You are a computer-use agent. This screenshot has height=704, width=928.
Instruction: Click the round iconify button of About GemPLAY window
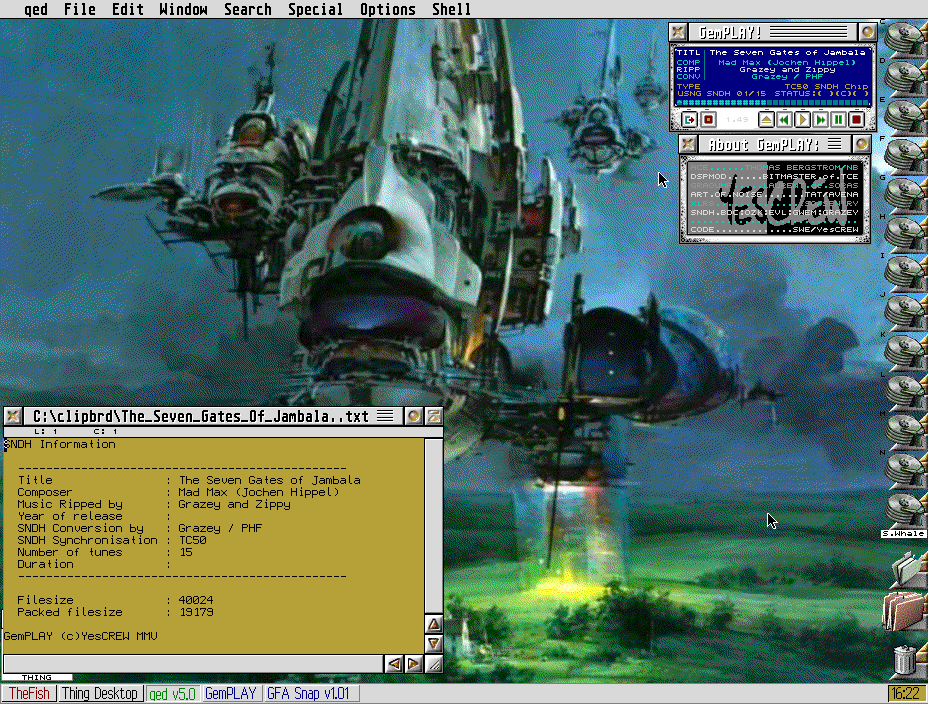coord(862,144)
